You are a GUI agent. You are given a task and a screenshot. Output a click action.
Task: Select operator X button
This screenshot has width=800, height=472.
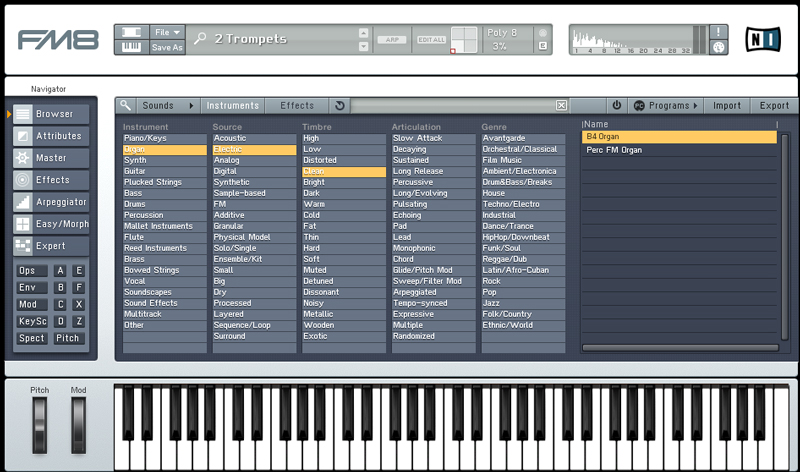click(x=79, y=305)
